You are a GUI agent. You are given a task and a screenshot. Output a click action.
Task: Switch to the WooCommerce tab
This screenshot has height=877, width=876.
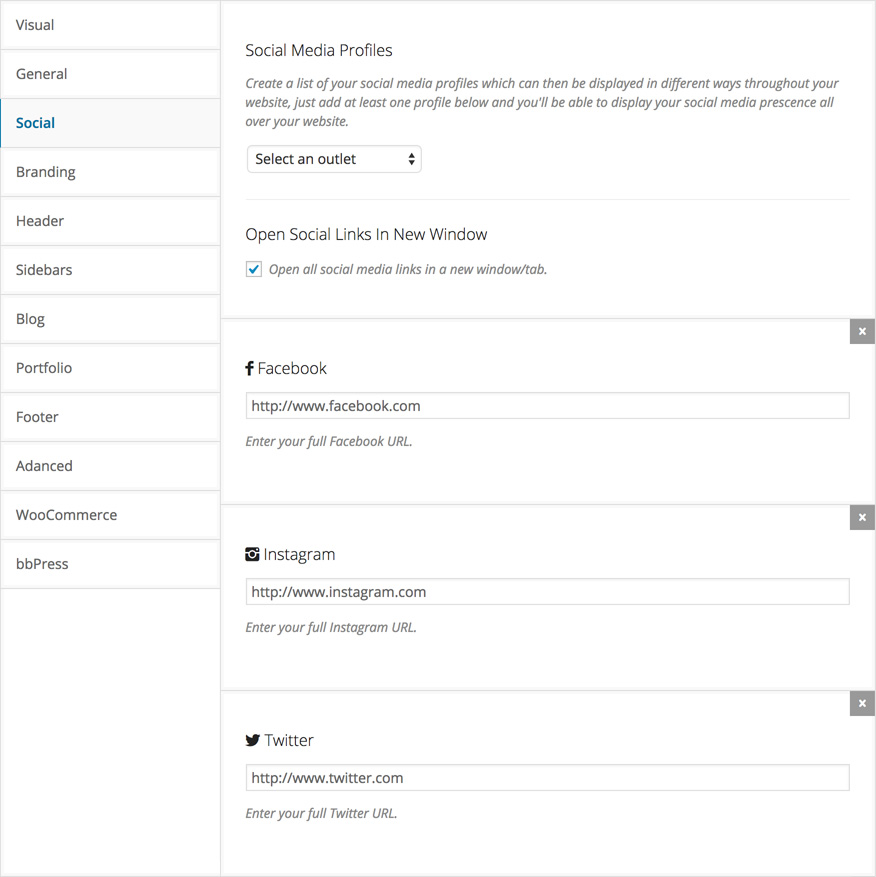click(x=110, y=515)
